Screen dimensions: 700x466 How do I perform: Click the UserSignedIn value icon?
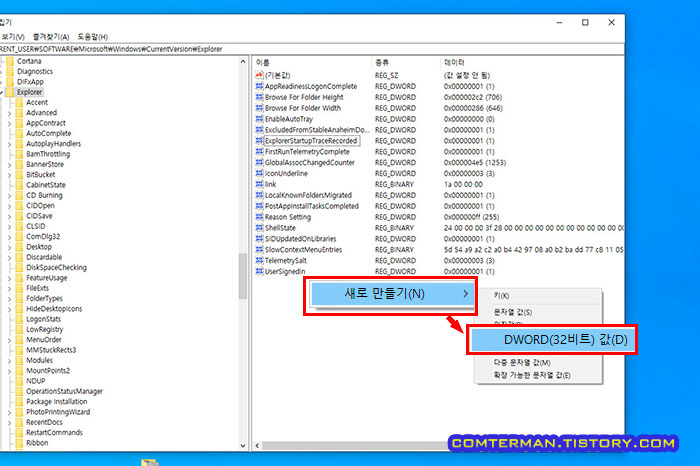coord(259,271)
